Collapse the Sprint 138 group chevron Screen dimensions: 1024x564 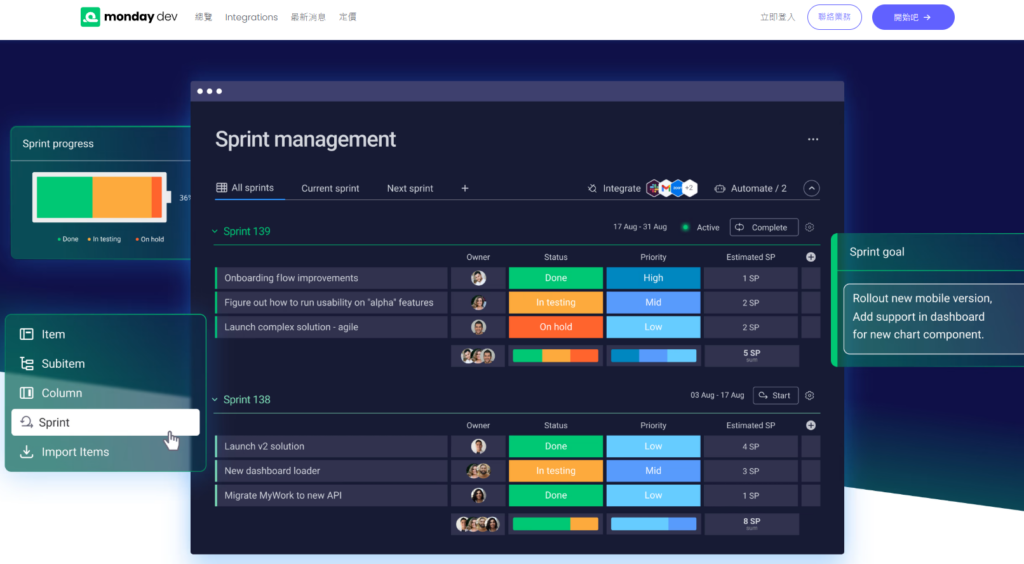coord(215,400)
